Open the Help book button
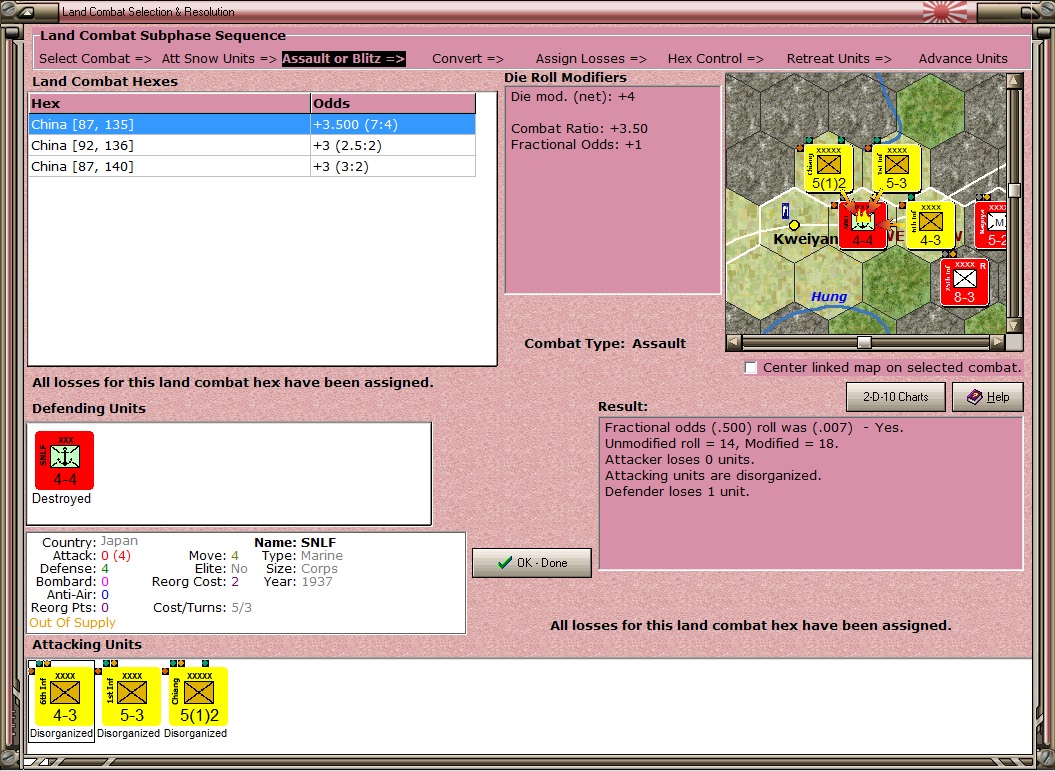 pyautogui.click(x=987, y=397)
